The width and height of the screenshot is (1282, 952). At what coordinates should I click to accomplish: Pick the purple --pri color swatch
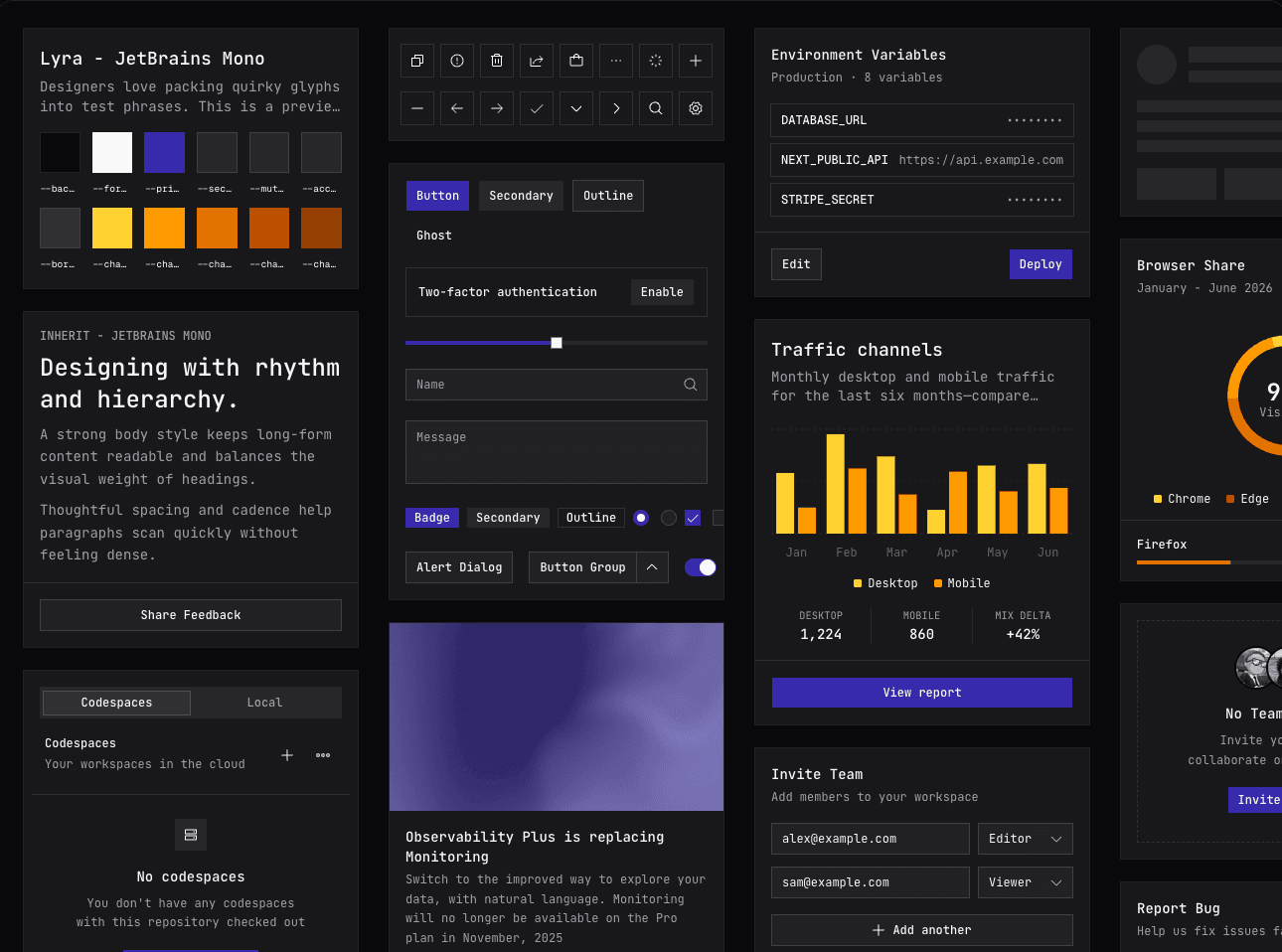click(x=165, y=153)
